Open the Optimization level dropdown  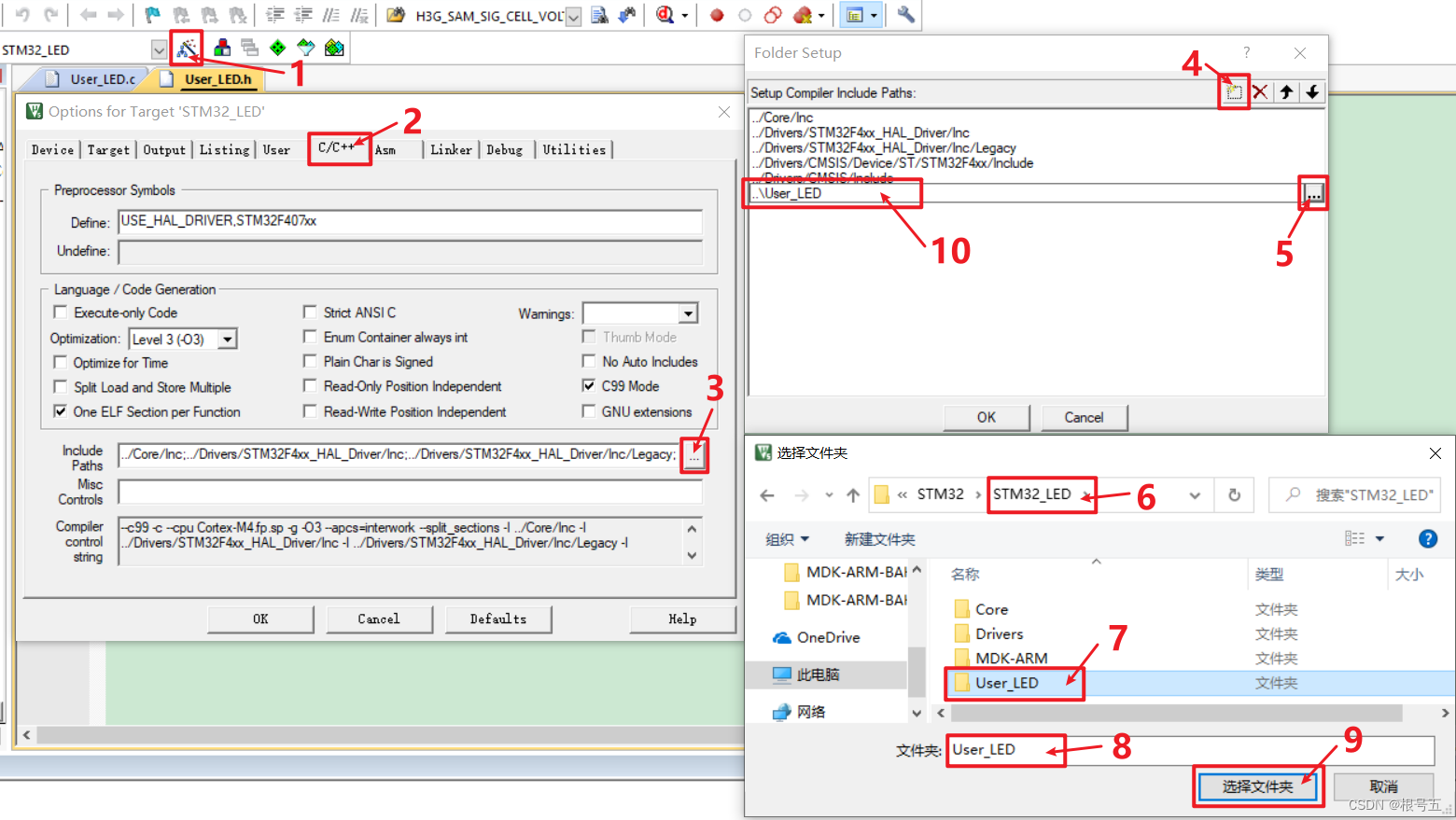click(x=228, y=339)
